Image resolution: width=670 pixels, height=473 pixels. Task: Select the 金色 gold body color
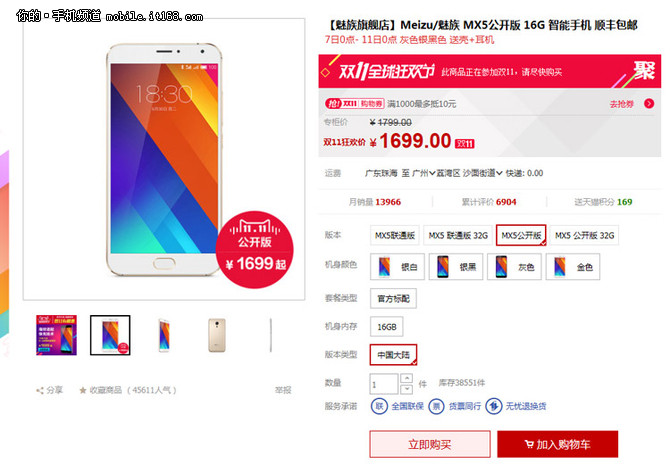(x=573, y=267)
